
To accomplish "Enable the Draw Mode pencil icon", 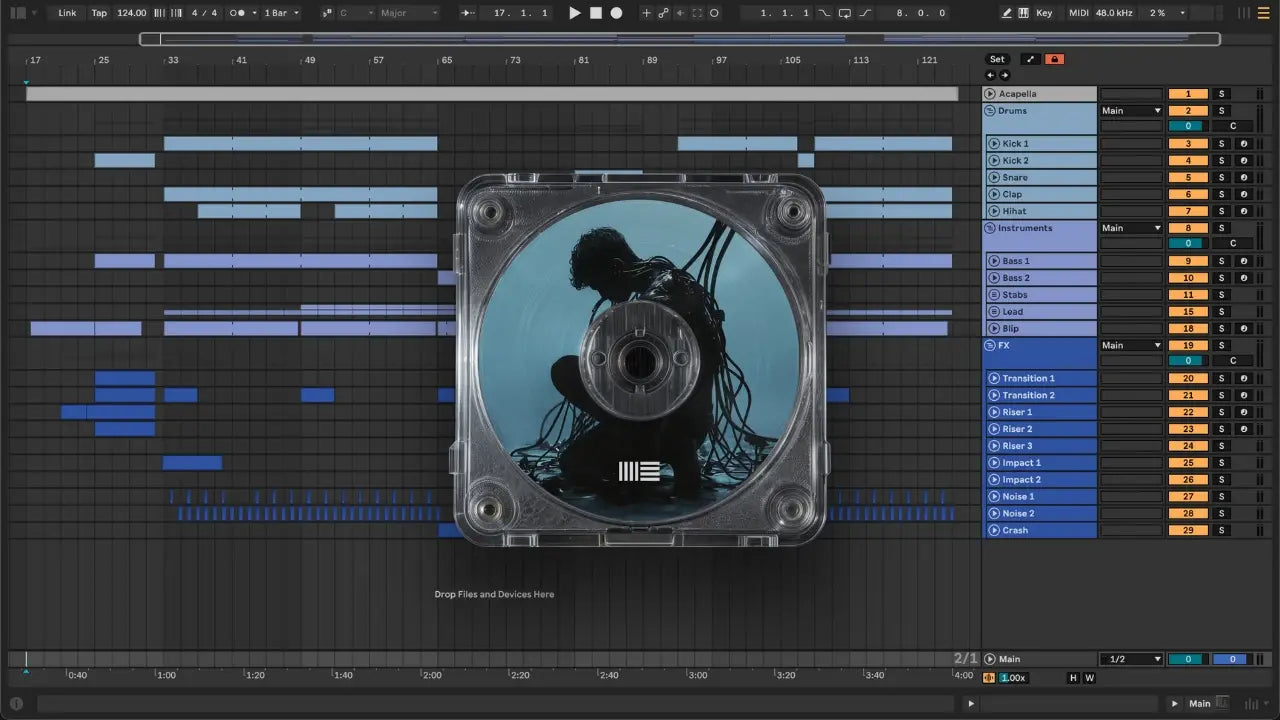I will [x=1007, y=13].
